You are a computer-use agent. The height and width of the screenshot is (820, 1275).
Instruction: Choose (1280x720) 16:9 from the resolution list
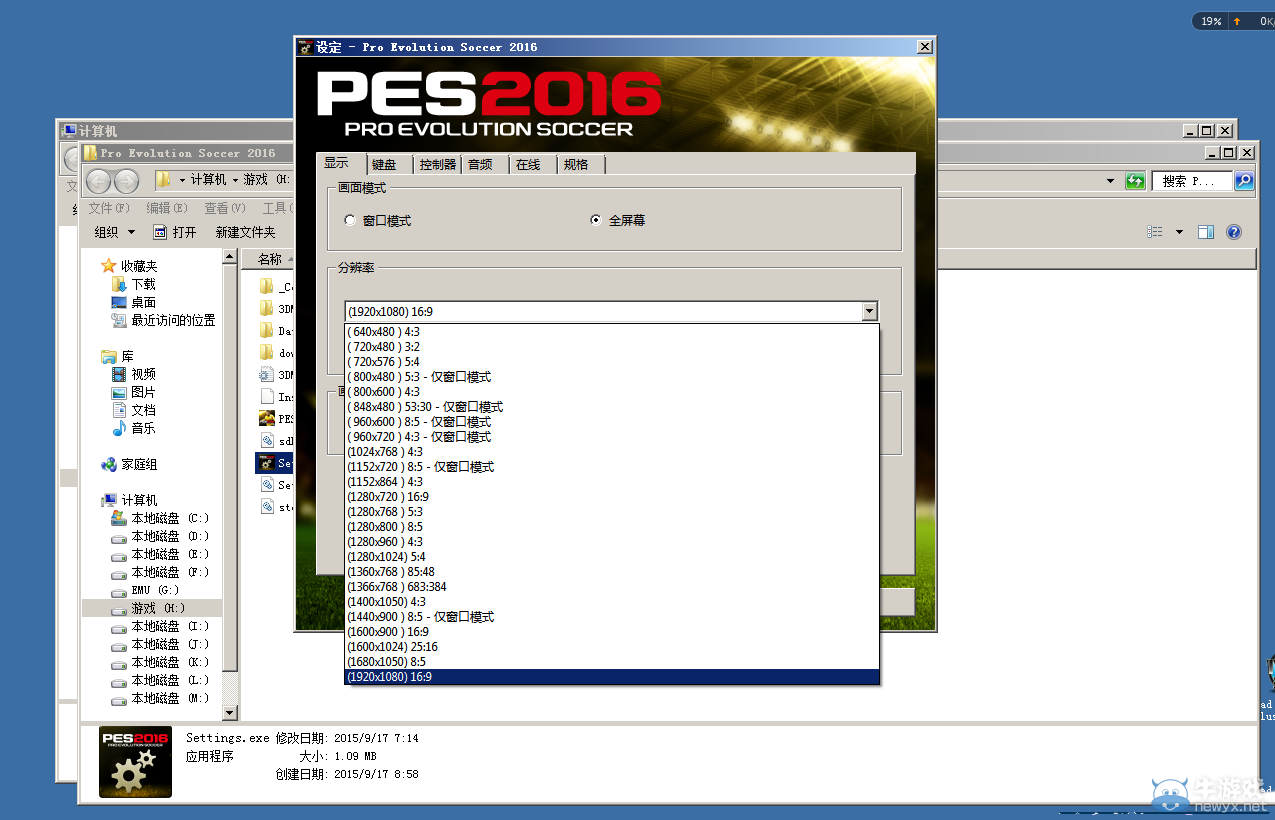(x=611, y=497)
